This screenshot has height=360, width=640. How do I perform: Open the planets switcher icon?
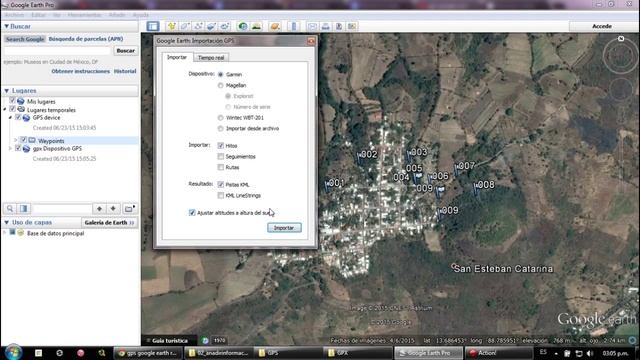(x=275, y=26)
